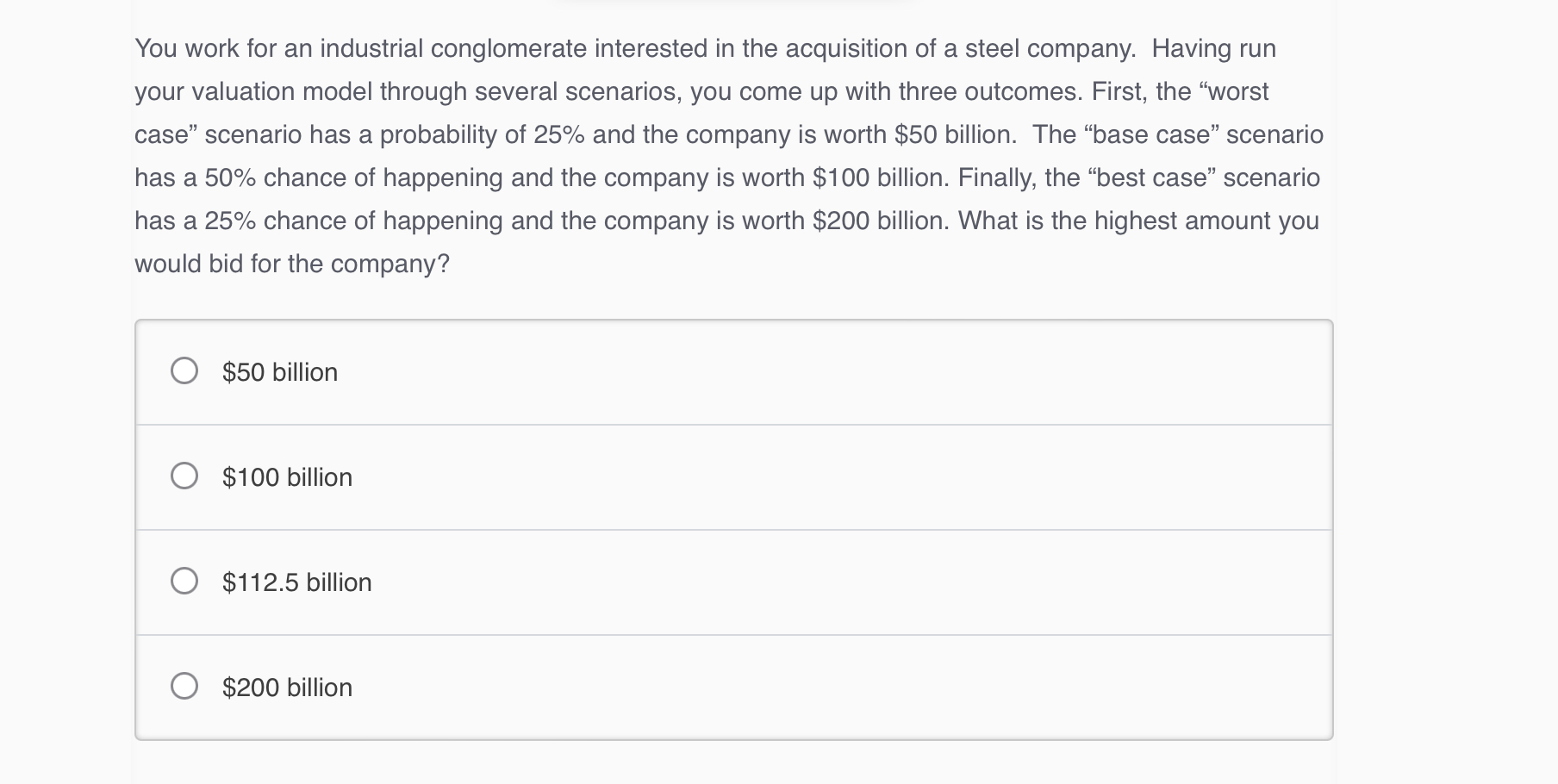Viewport: 1558px width, 784px height.
Task: Click the final line "would bid for the company?"
Action: click(x=292, y=264)
